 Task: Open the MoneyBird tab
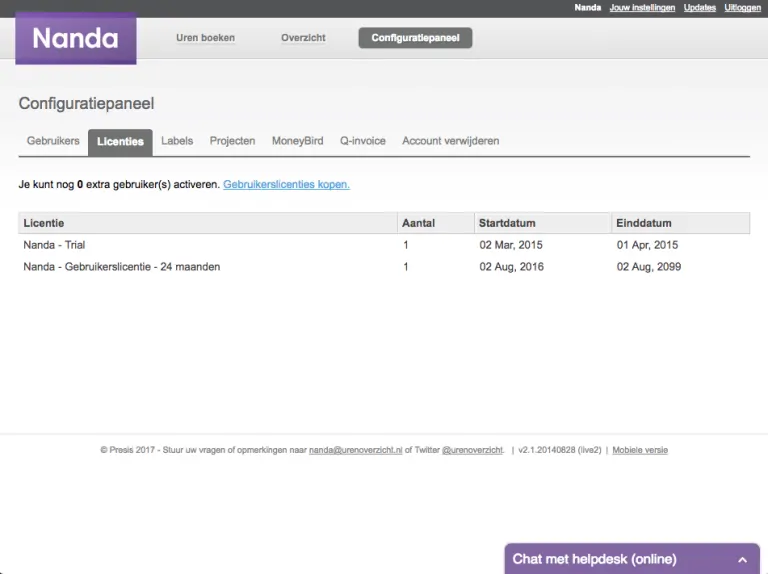click(x=297, y=141)
